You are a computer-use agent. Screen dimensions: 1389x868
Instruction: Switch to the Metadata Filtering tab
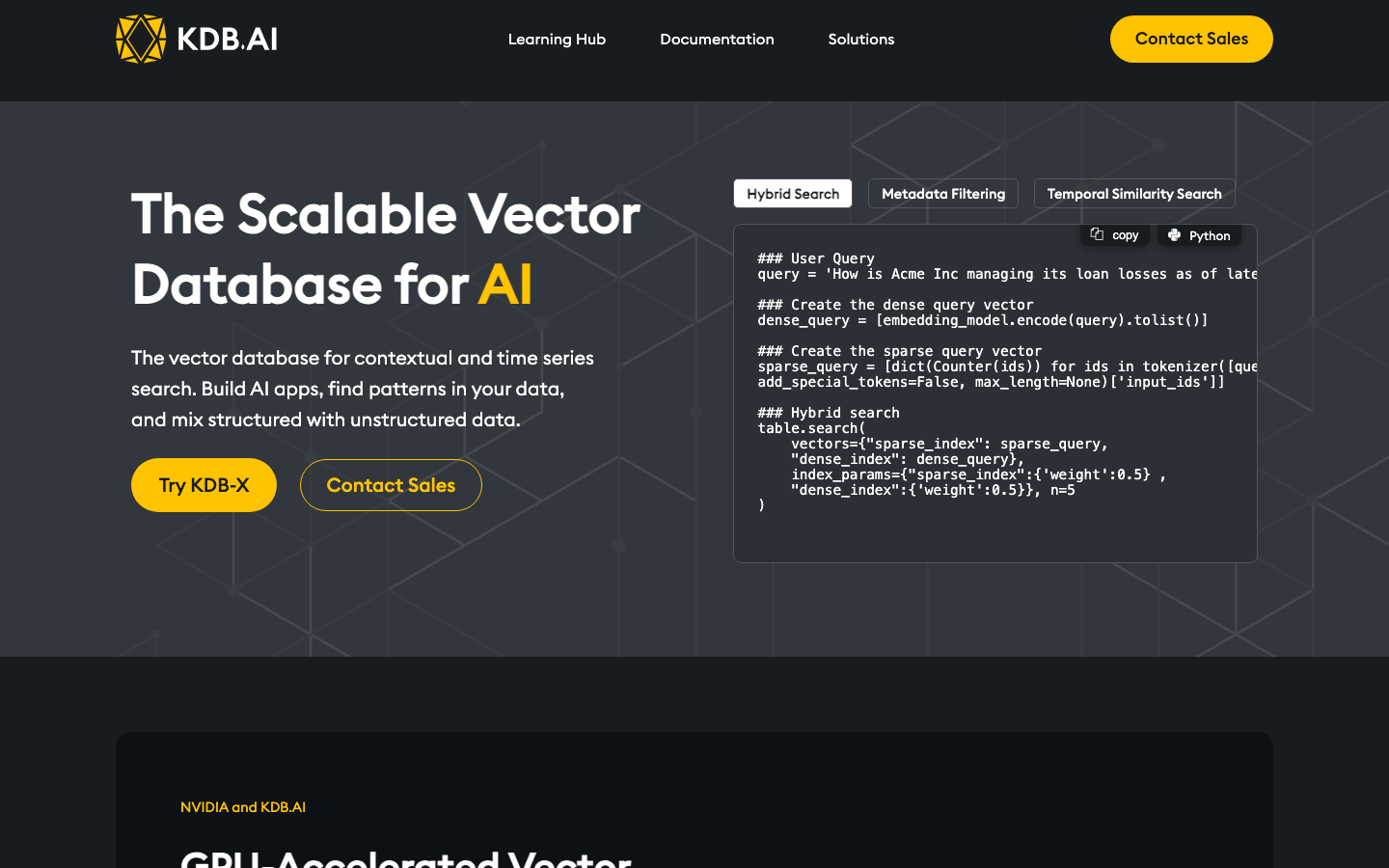click(943, 194)
